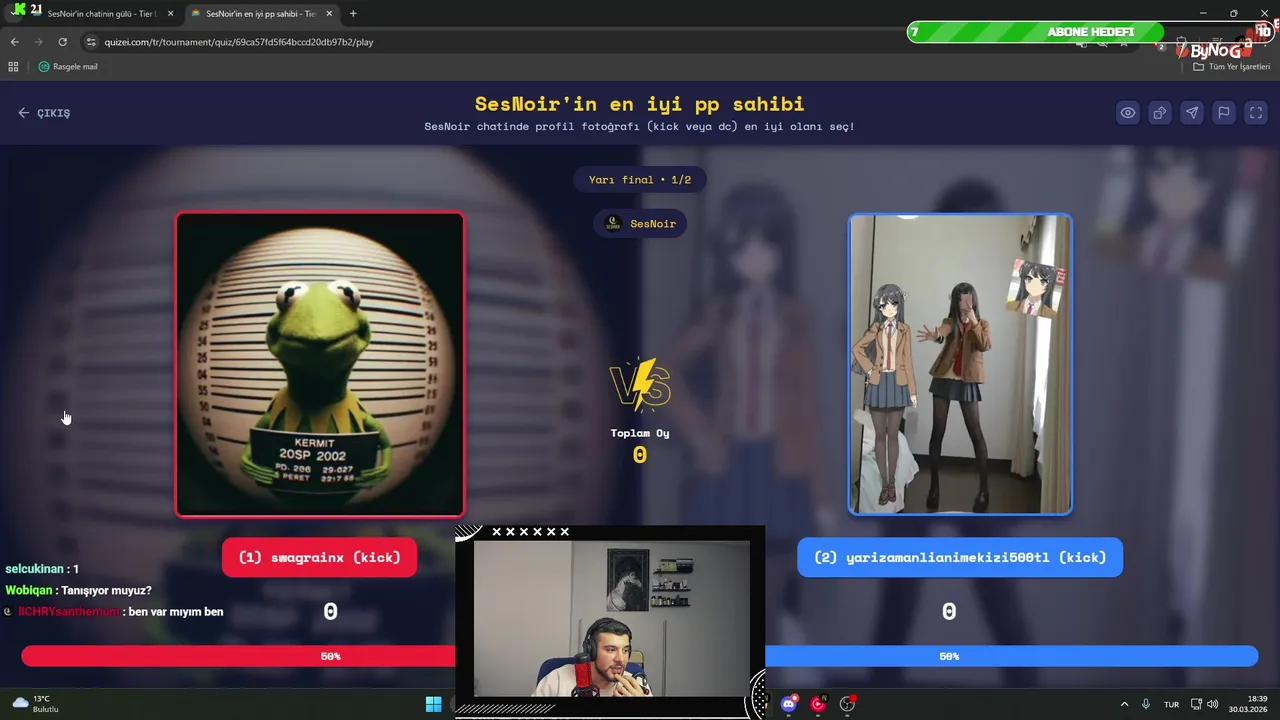This screenshot has width=1280, height=720.
Task: Vote for (1) swagrainx (kick)
Action: pyautogui.click(x=319, y=557)
